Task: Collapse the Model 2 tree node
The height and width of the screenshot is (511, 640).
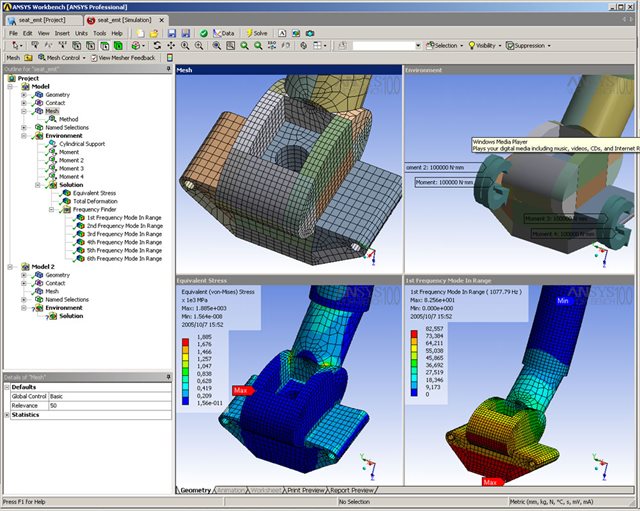Action: tap(10, 267)
